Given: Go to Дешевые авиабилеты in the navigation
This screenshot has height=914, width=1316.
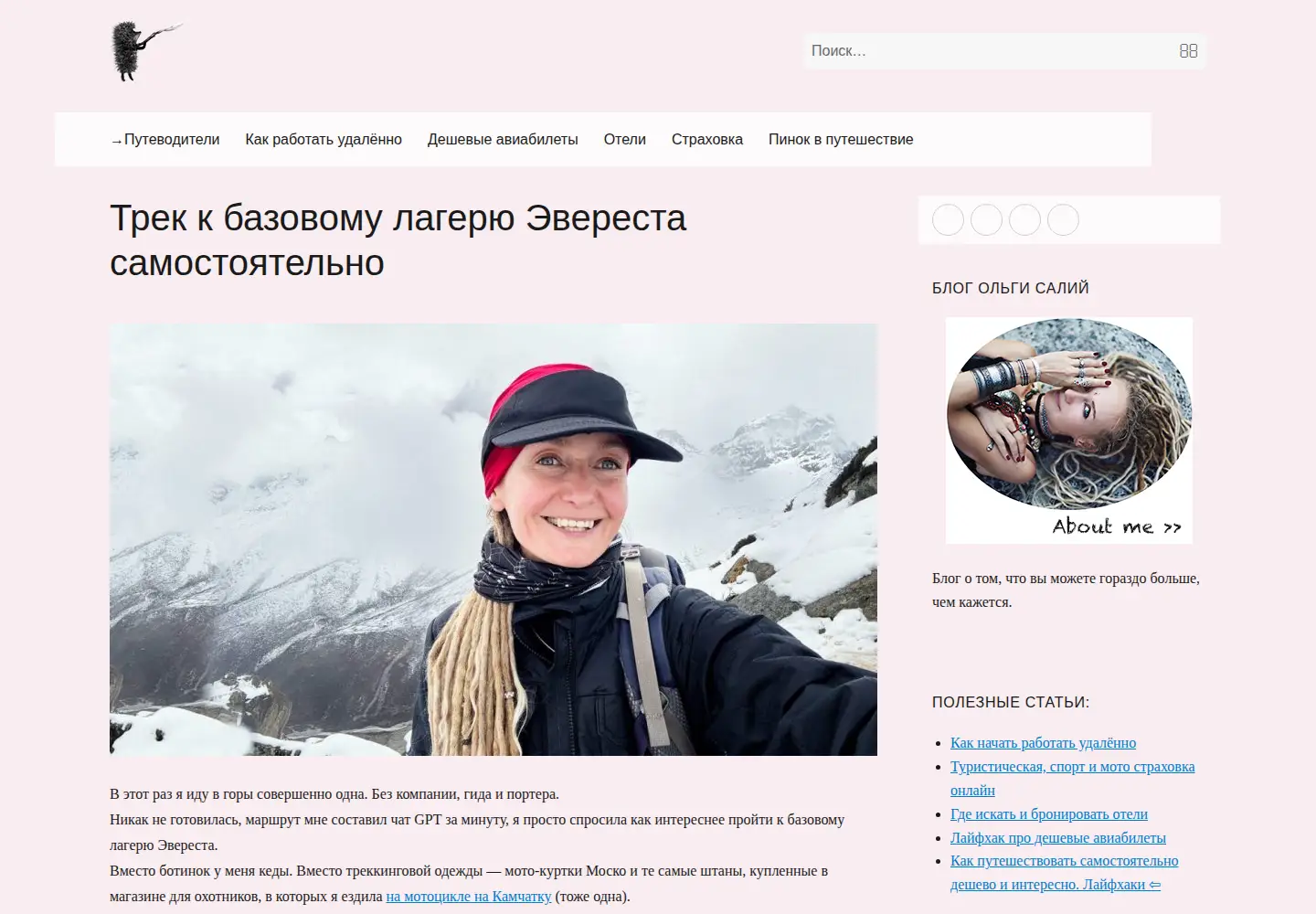Looking at the screenshot, I should pos(503,140).
